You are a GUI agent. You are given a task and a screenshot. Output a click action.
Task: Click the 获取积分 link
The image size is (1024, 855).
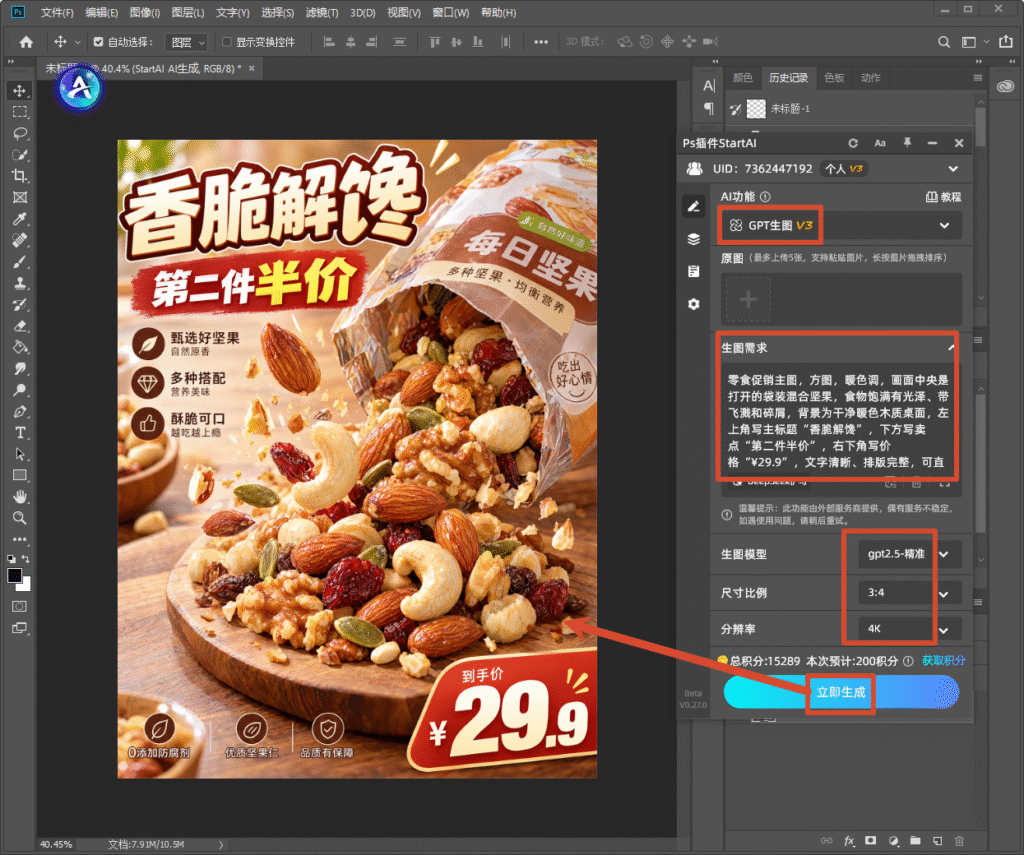click(943, 661)
